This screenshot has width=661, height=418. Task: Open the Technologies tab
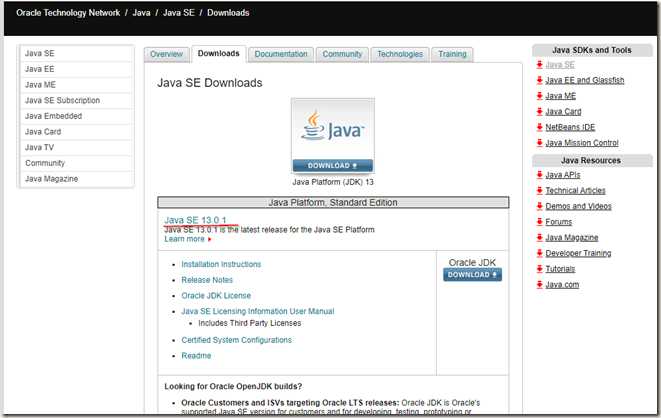pyautogui.click(x=400, y=54)
